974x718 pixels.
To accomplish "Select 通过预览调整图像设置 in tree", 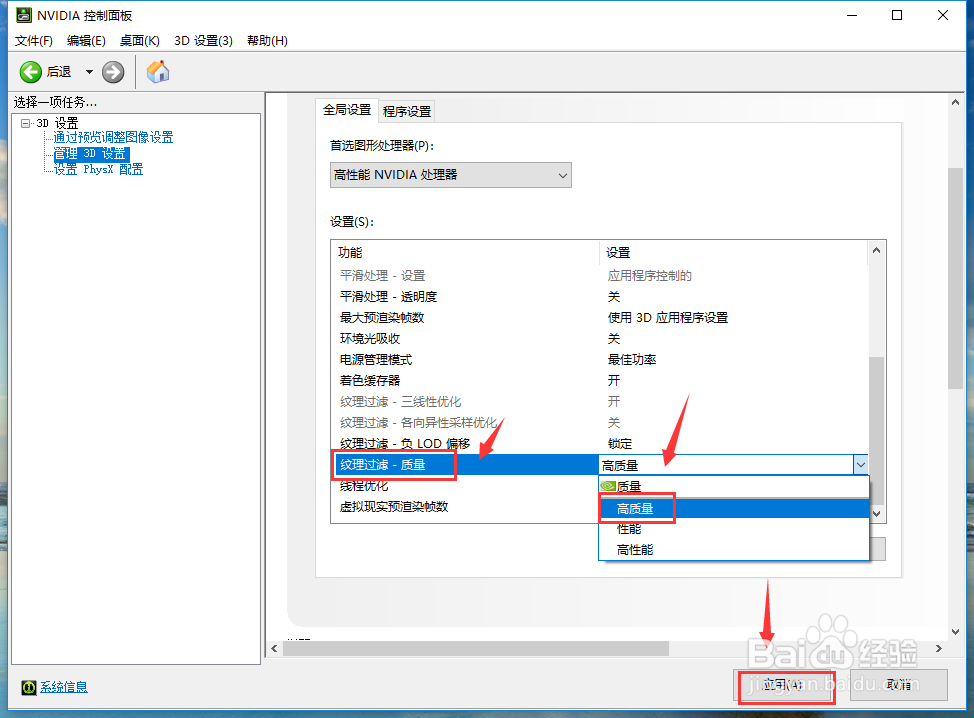I will point(113,137).
